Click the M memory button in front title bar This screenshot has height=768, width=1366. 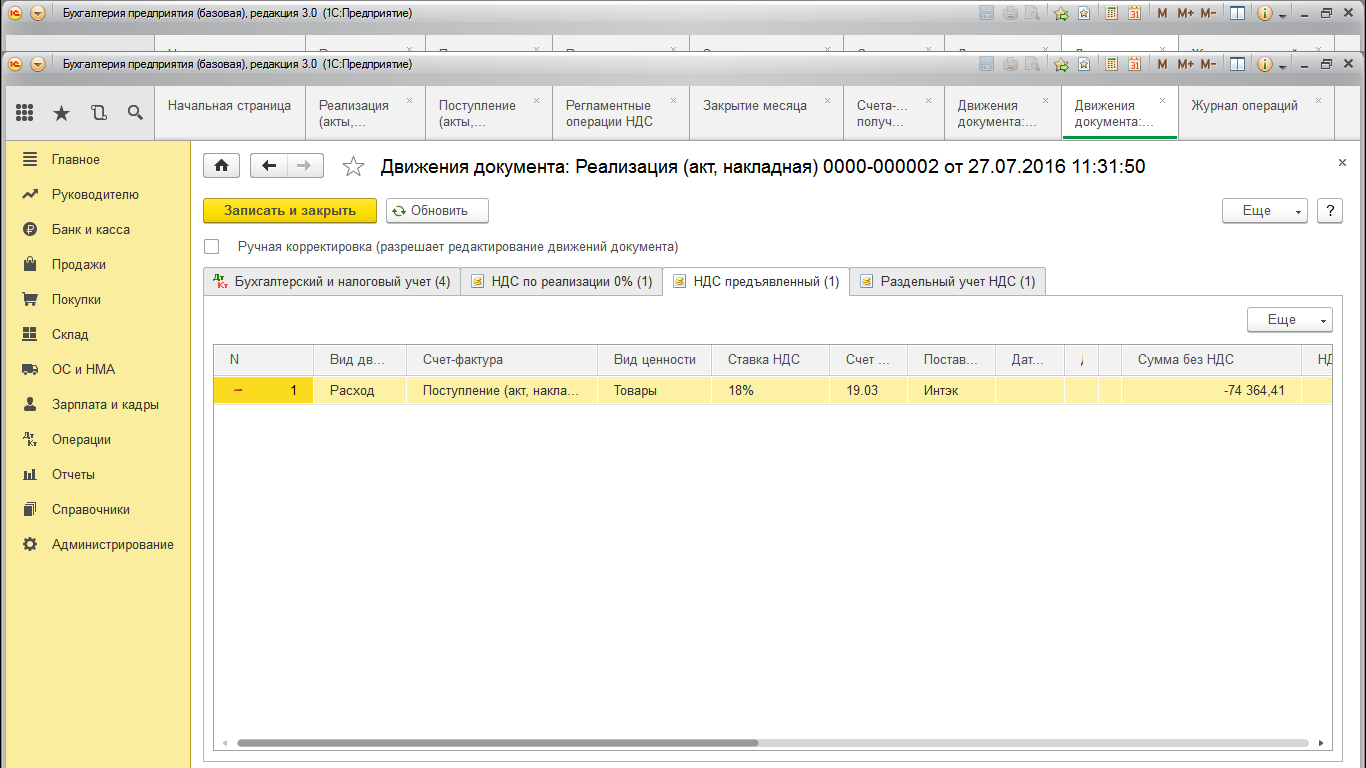click(x=1162, y=64)
